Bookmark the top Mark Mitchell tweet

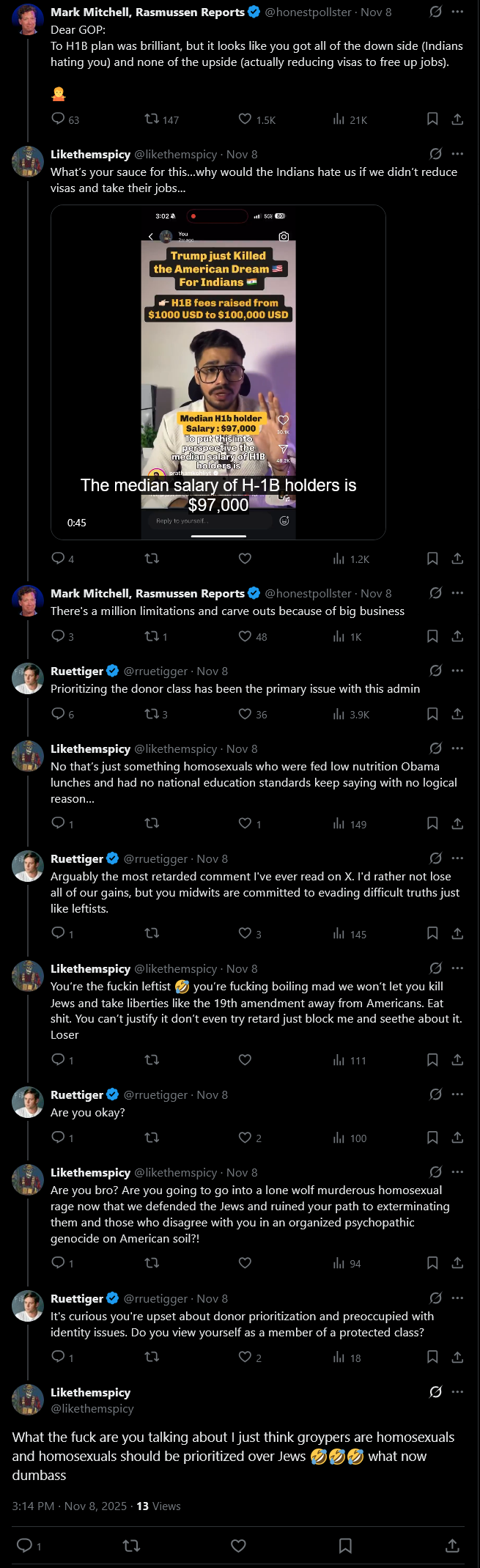[x=432, y=119]
